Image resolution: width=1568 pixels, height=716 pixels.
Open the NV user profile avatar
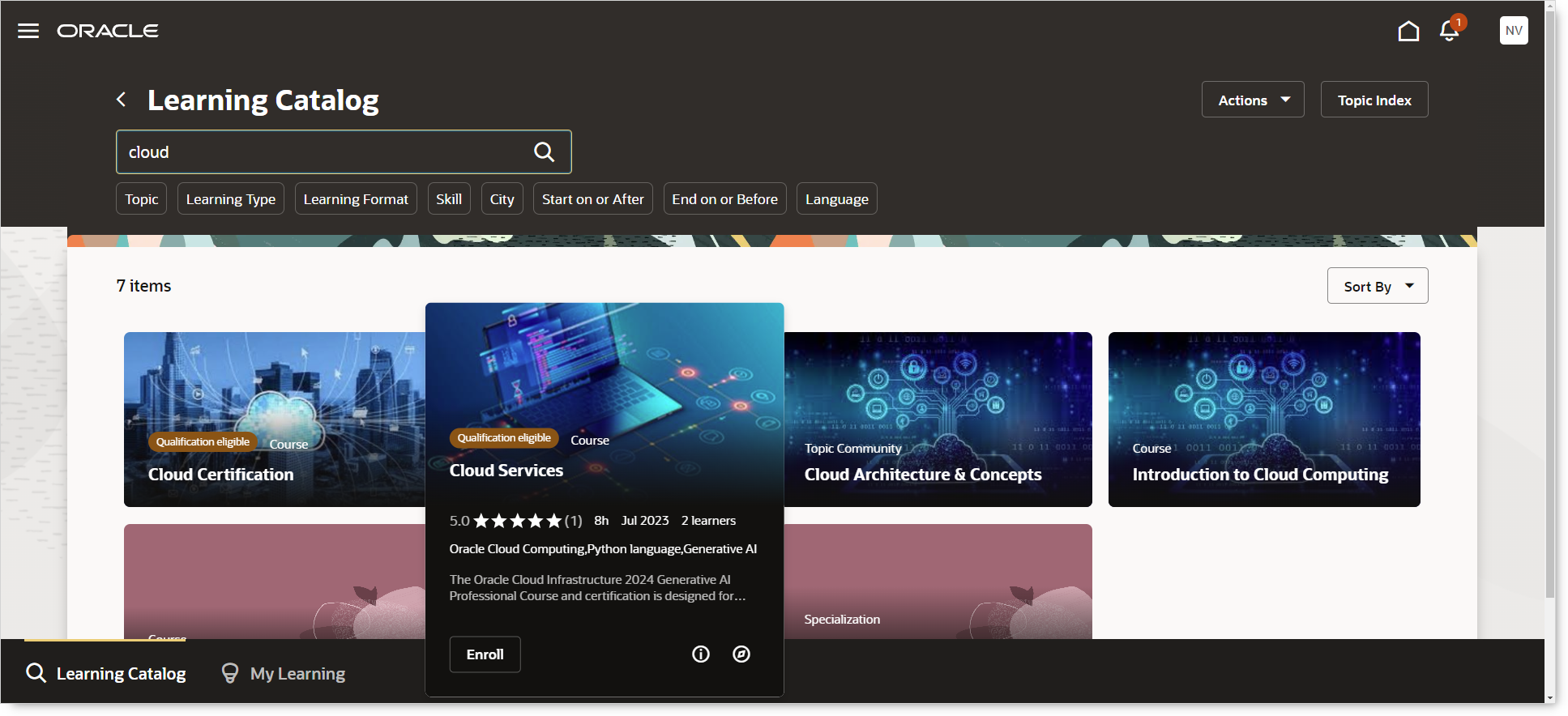pyautogui.click(x=1514, y=31)
